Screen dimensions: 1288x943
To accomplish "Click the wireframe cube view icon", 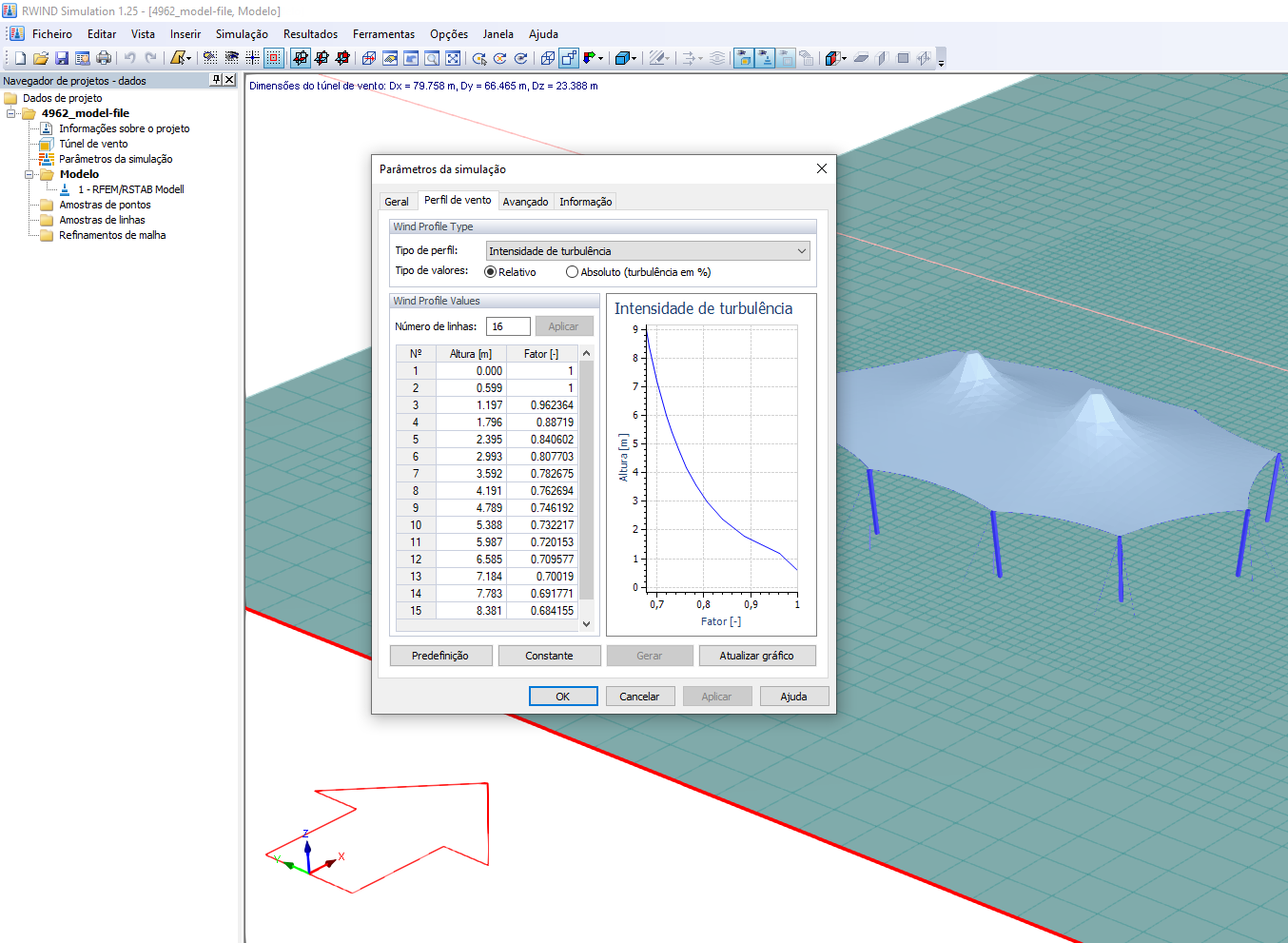I will [548, 58].
